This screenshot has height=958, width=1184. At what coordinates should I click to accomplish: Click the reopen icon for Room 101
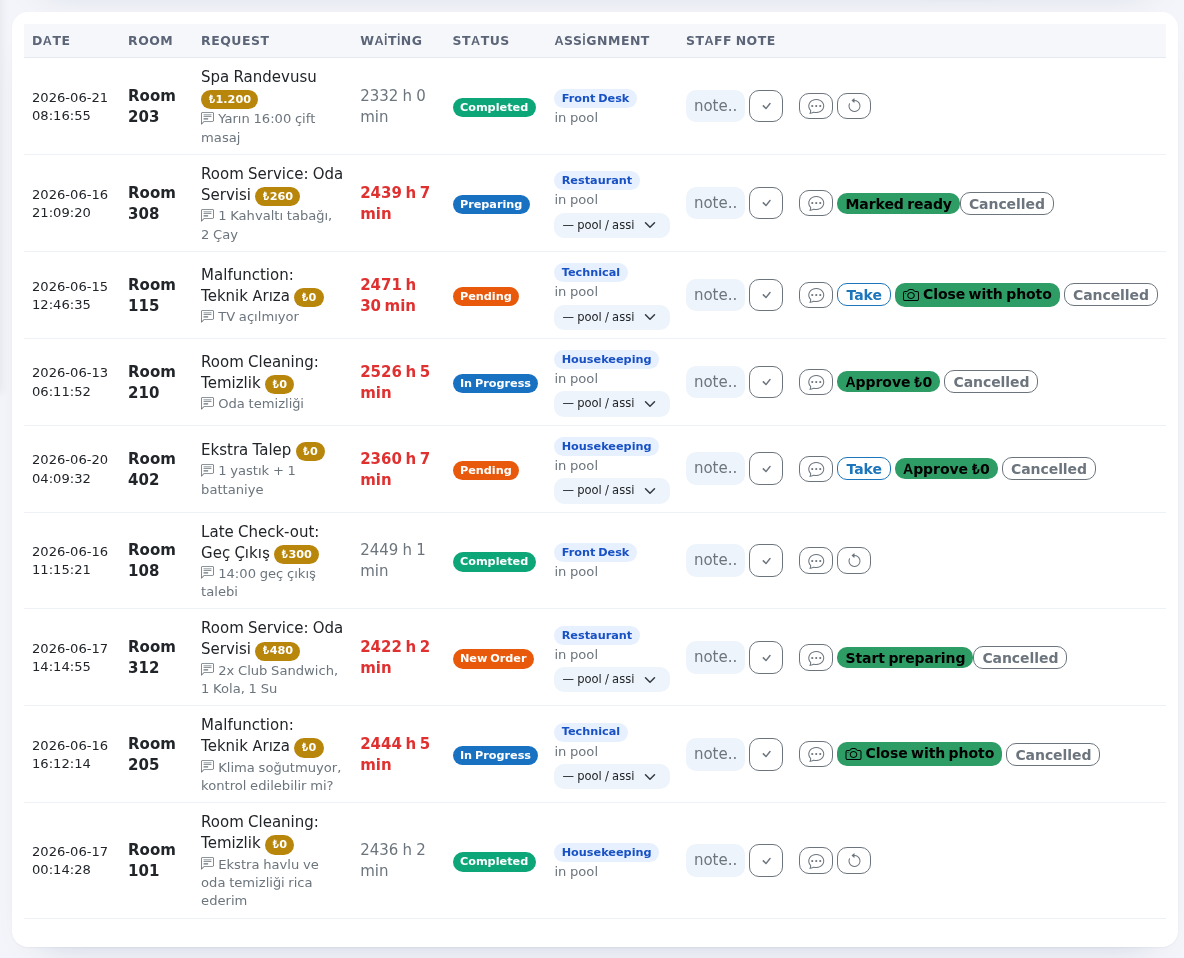point(854,861)
